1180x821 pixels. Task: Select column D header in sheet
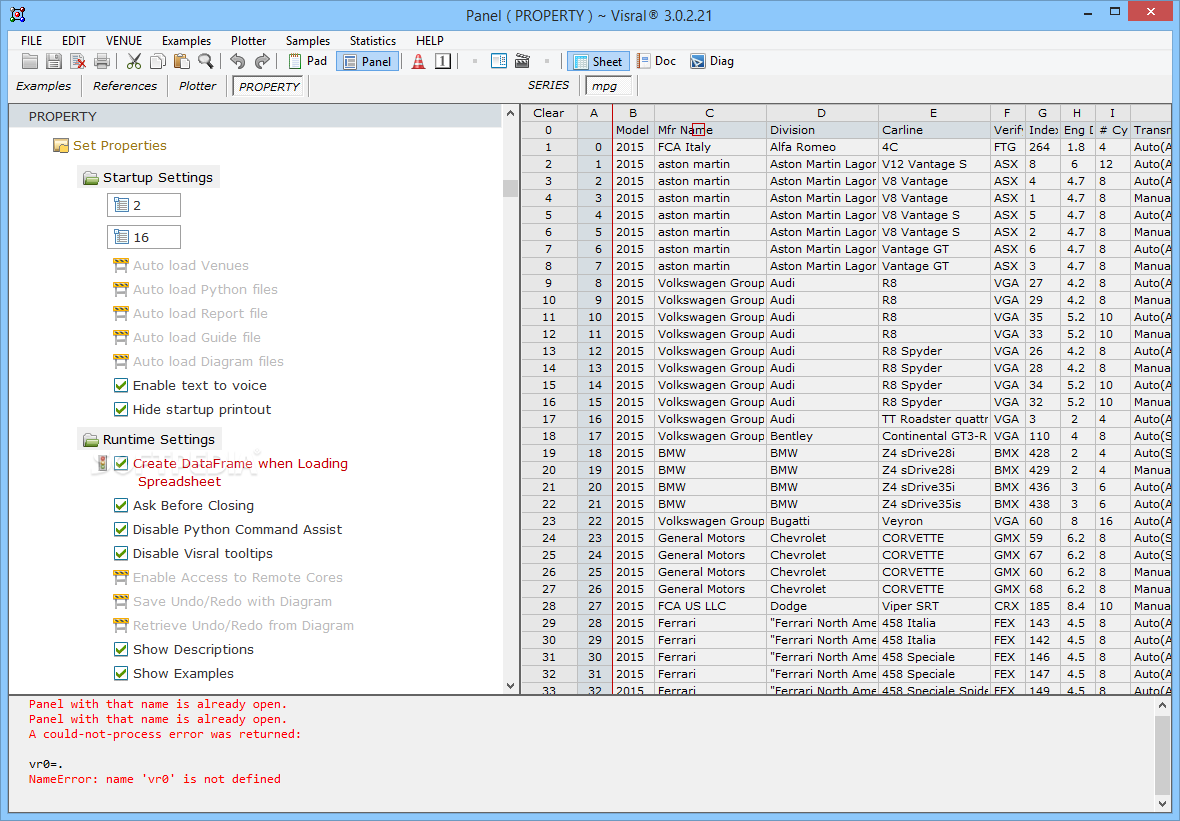click(x=821, y=113)
